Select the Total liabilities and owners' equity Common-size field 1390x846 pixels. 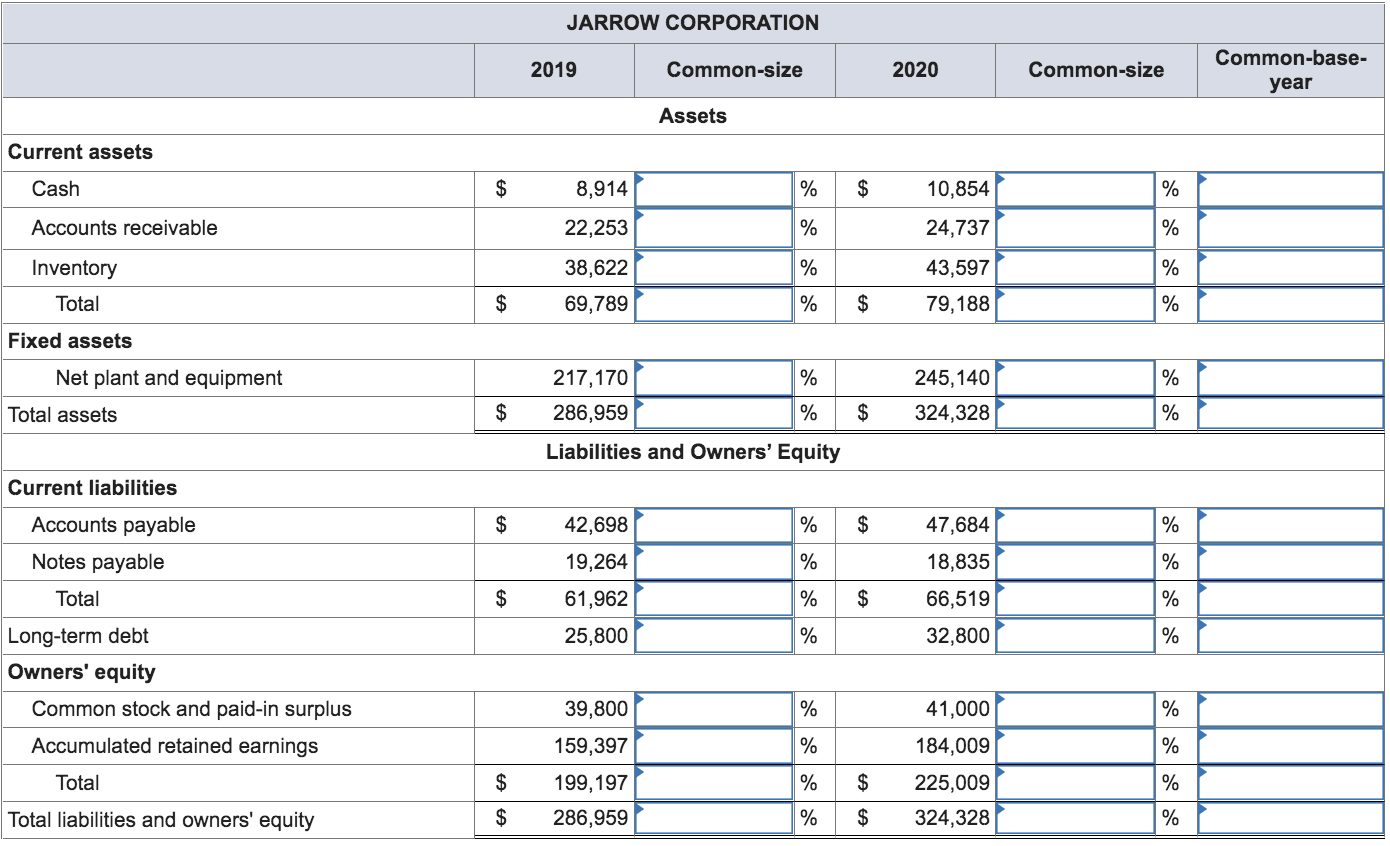pos(714,818)
